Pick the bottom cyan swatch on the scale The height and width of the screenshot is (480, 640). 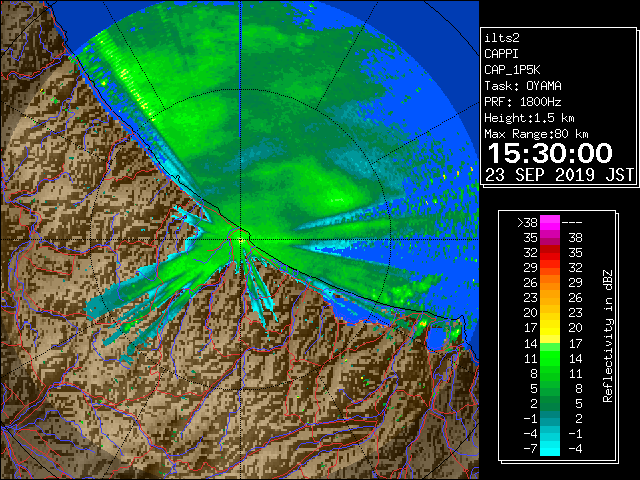pos(550,448)
